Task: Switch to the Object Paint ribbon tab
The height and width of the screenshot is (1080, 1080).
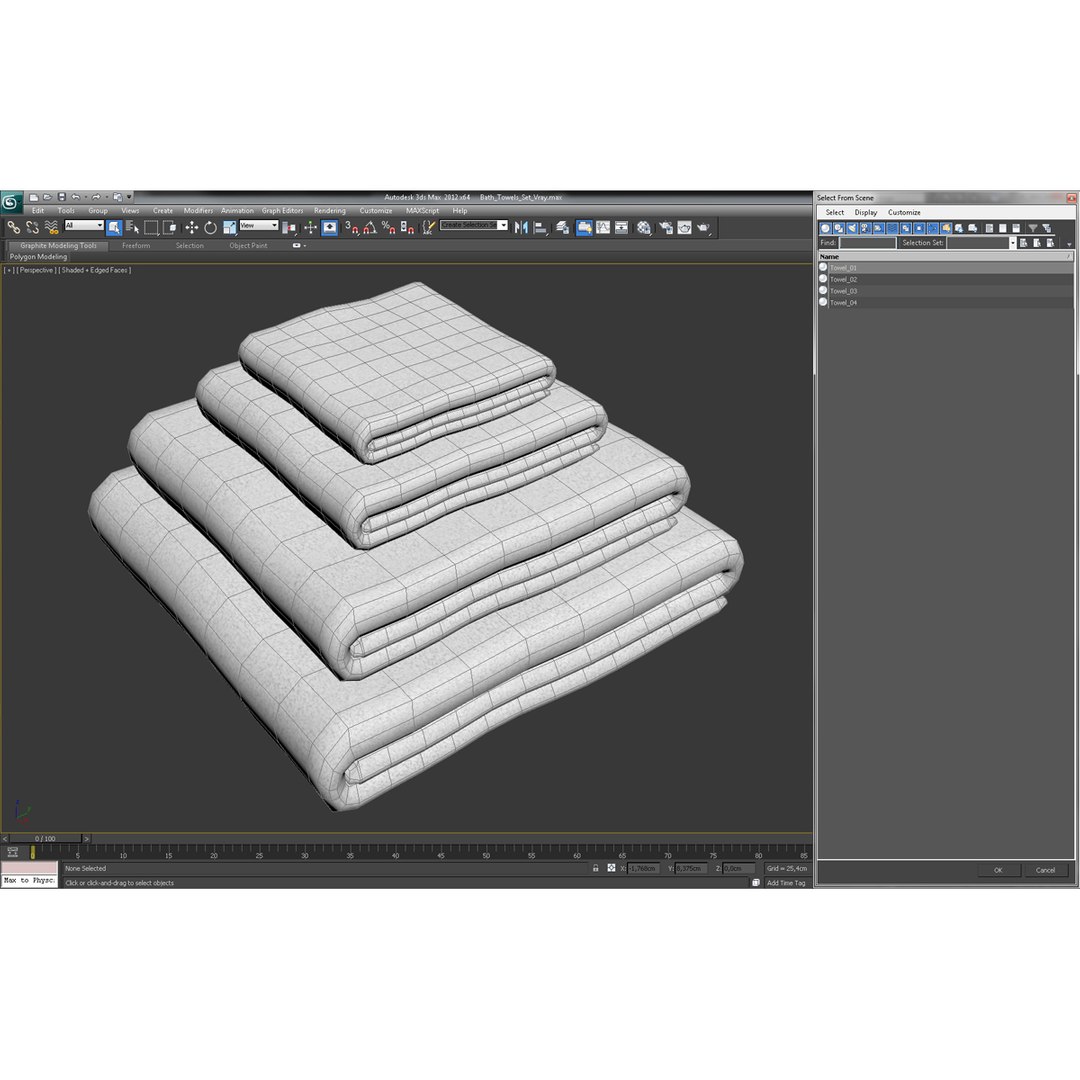Action: tap(248, 245)
